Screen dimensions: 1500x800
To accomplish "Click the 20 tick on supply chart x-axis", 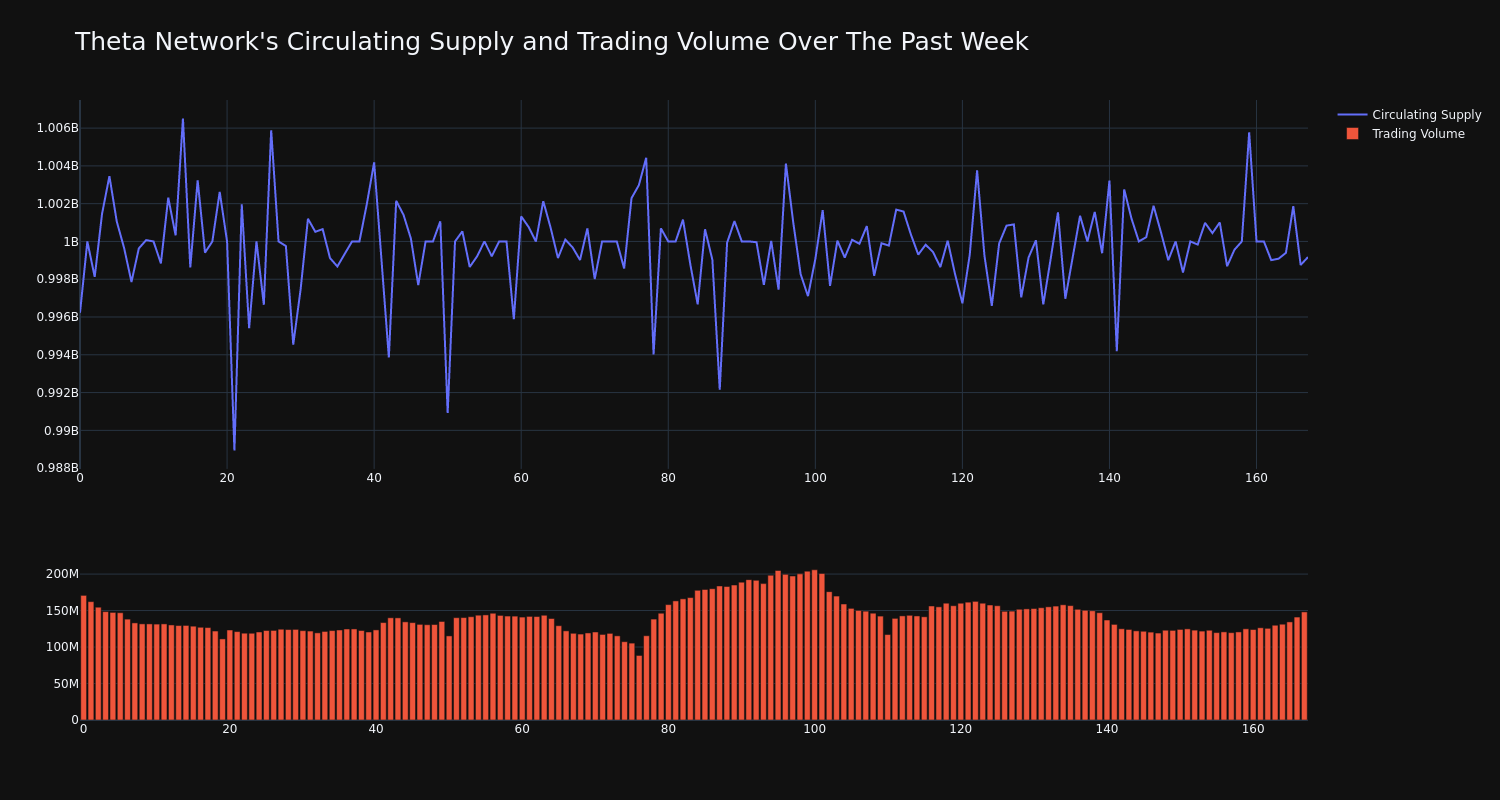I will 227,478.
